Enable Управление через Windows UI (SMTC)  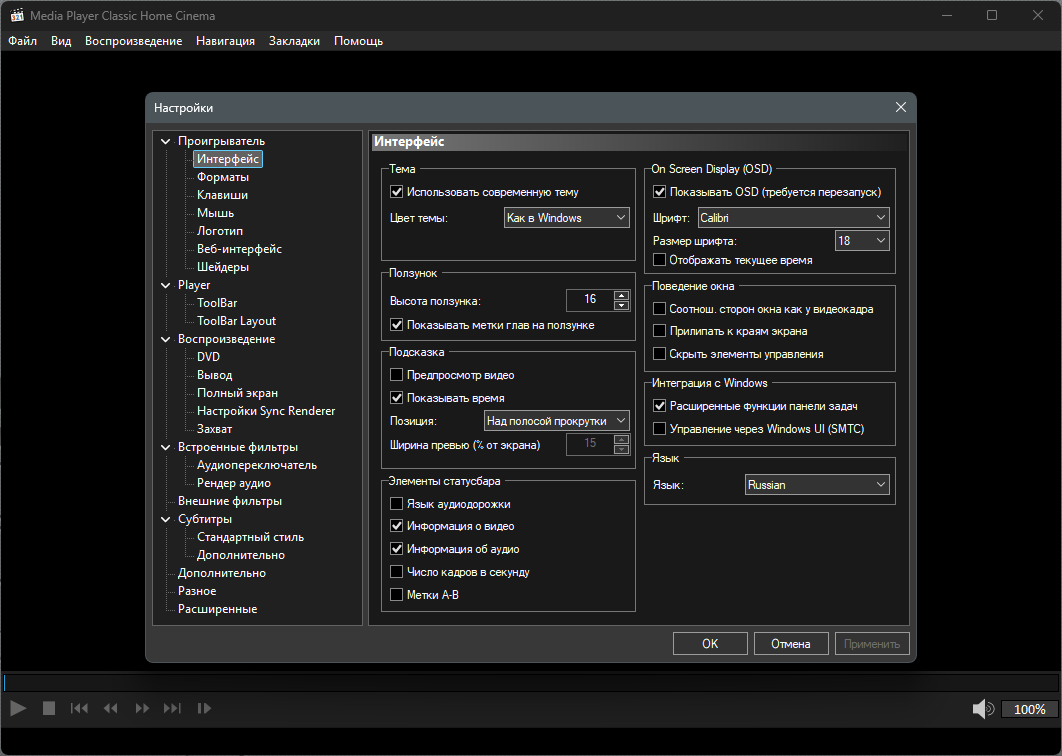[659, 428]
